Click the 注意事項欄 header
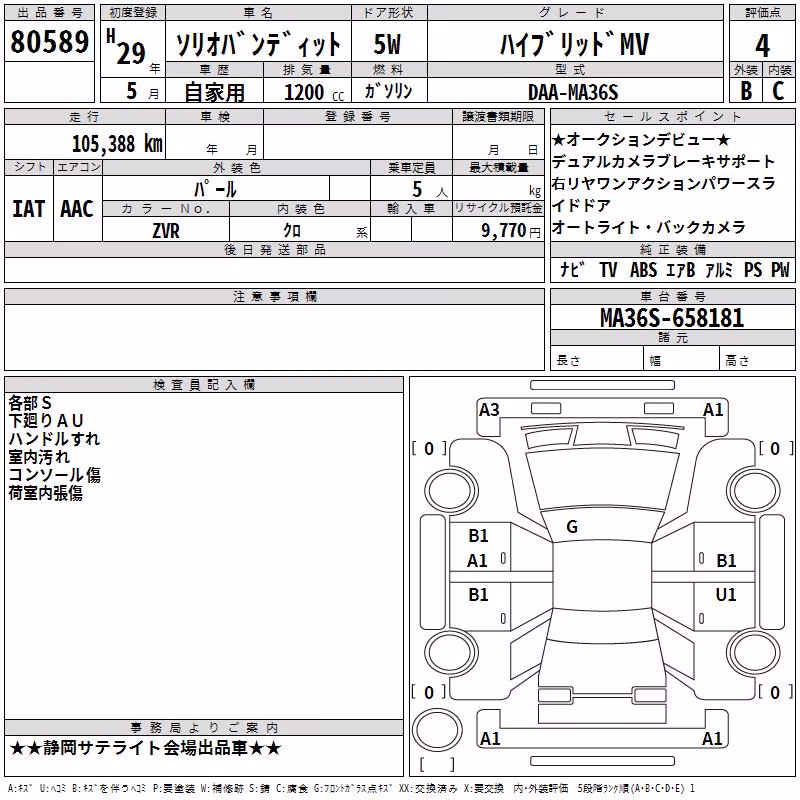Screen dimensions: 800x800 point(274,296)
